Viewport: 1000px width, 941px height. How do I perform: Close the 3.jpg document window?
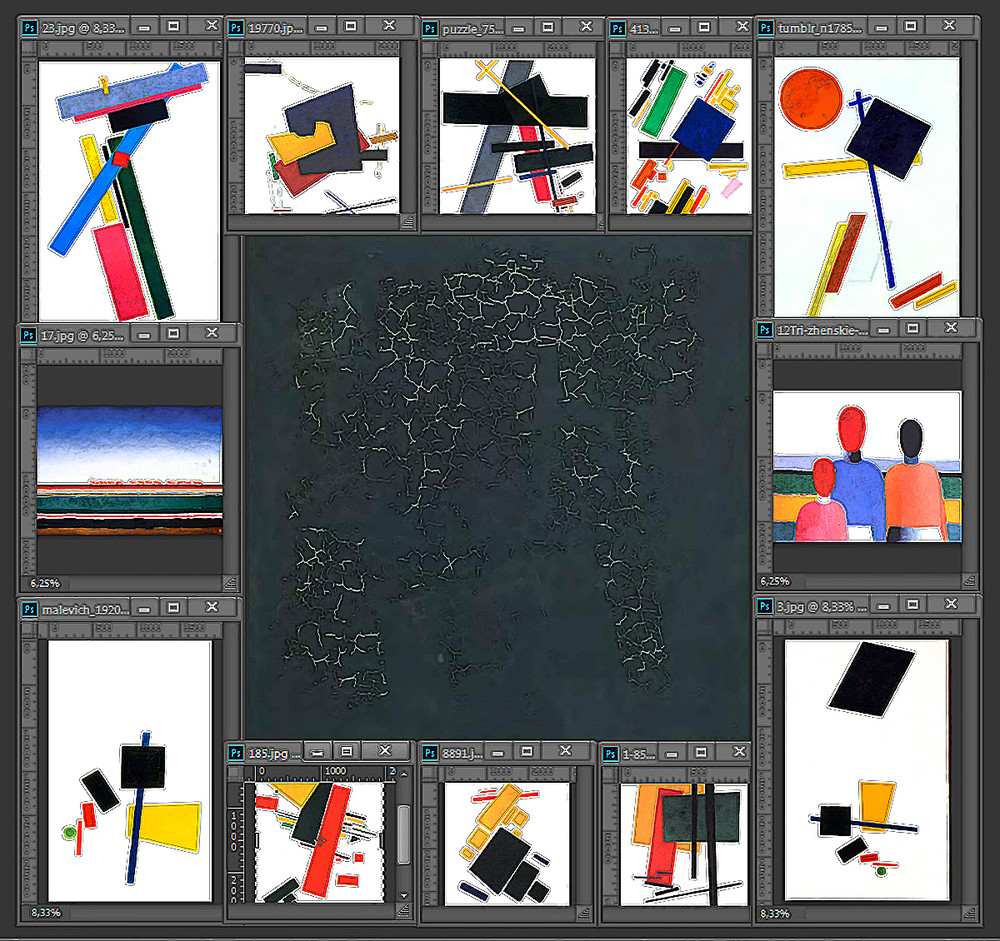tap(951, 604)
